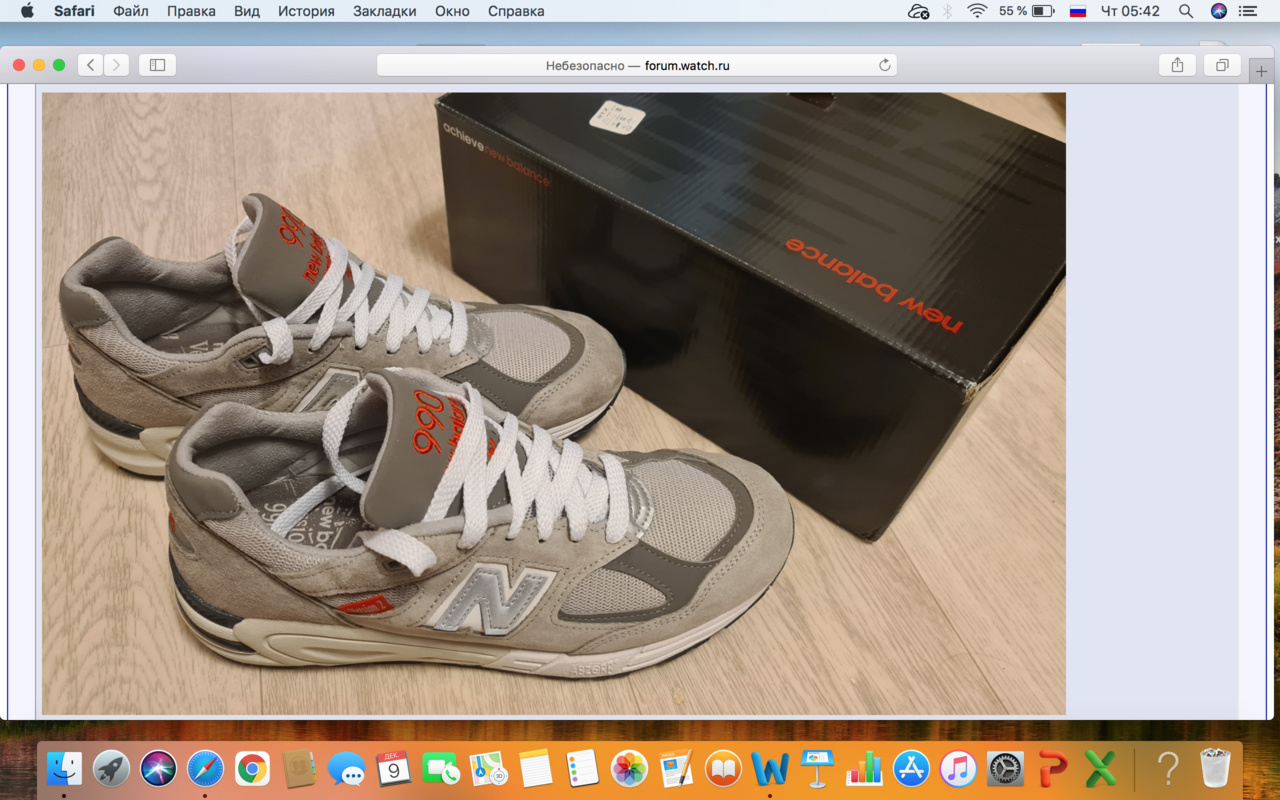
Task: Open Books orange icon in Dock
Action: tap(723, 768)
